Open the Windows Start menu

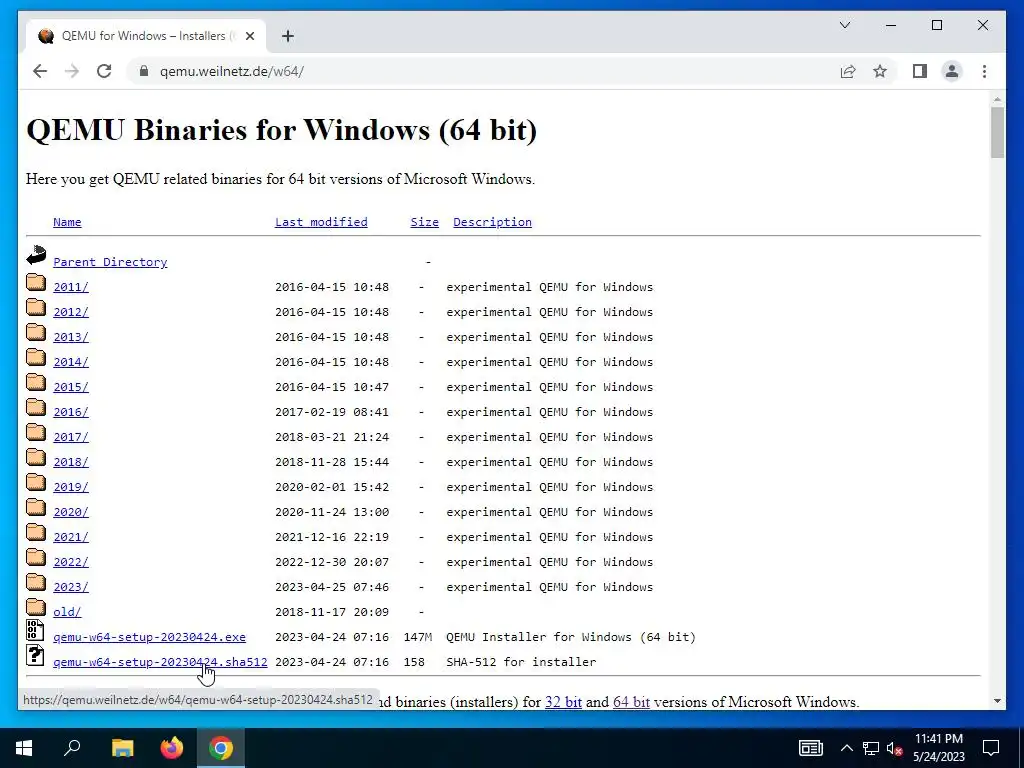point(24,748)
